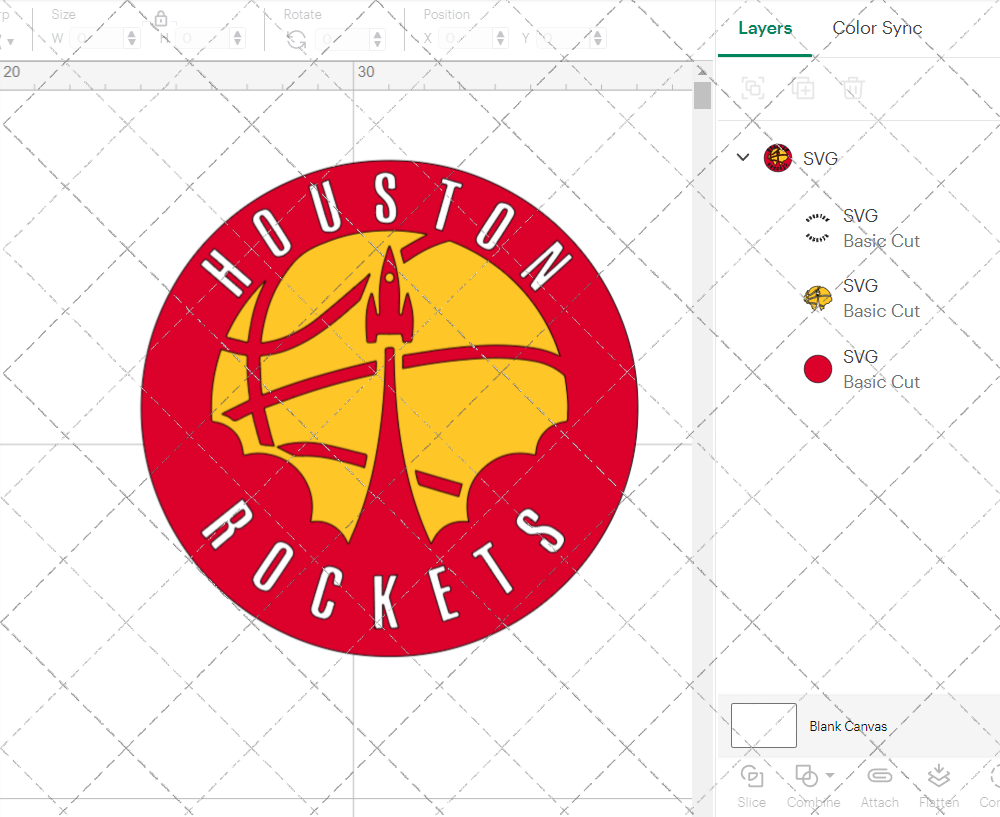Toggle the size lock aspect ratio icon
This screenshot has height=817, width=1000.
pos(161,18)
